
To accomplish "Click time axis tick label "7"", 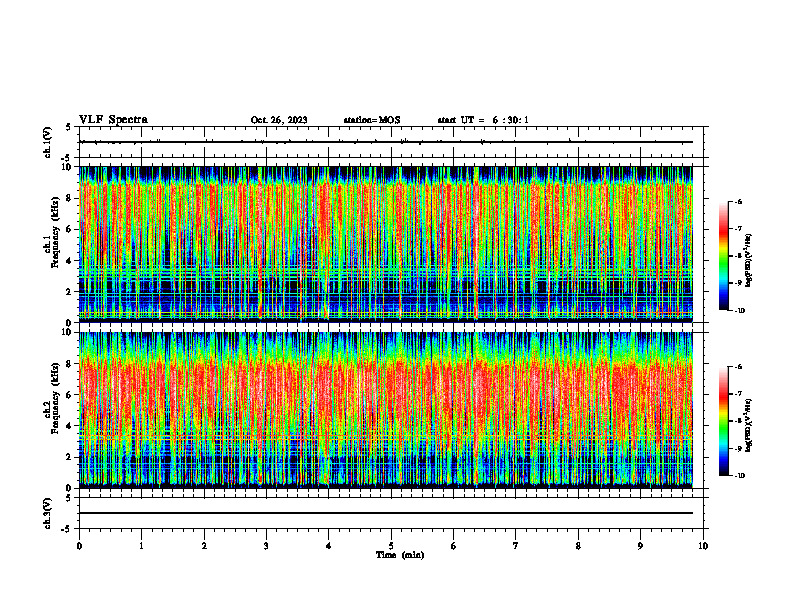I will [x=516, y=546].
